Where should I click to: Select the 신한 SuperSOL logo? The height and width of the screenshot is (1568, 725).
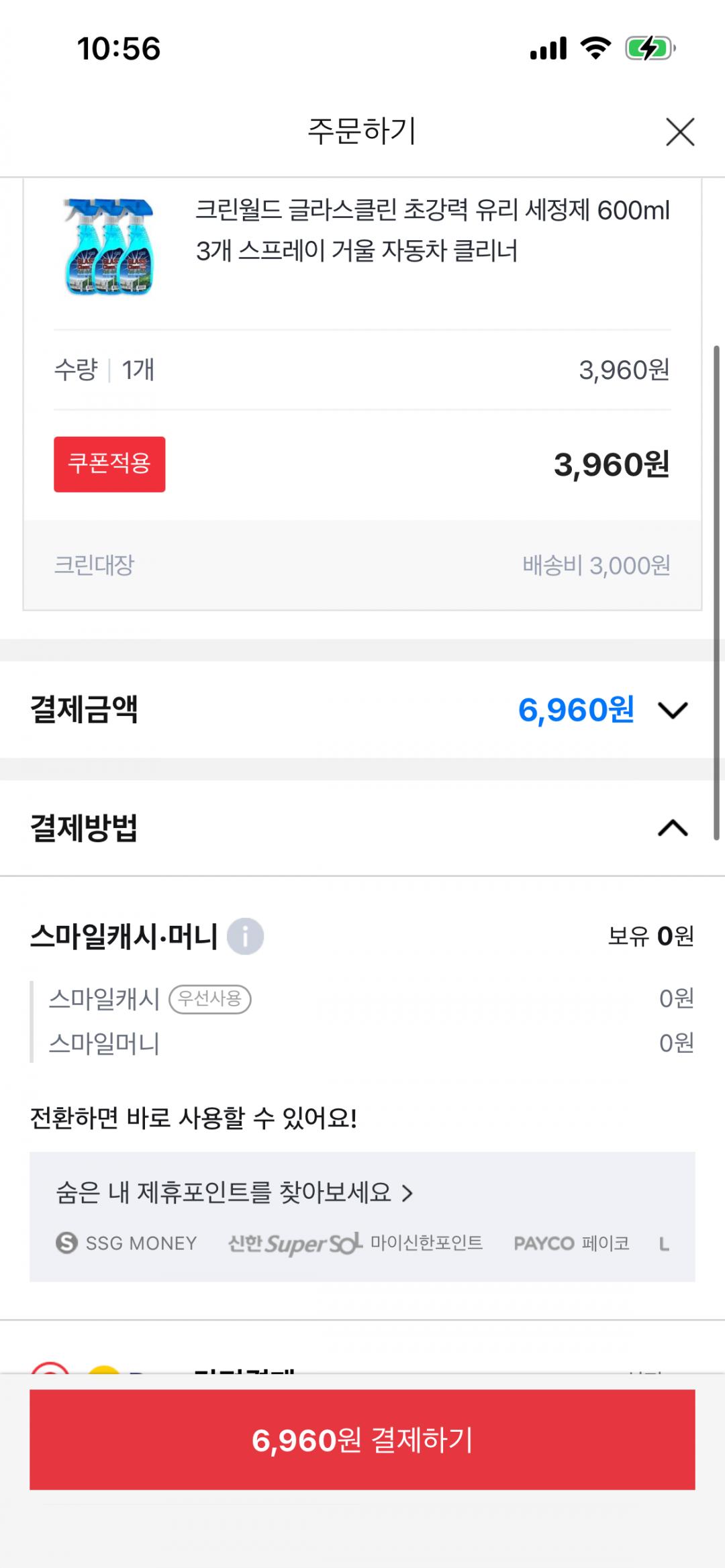click(x=295, y=1244)
